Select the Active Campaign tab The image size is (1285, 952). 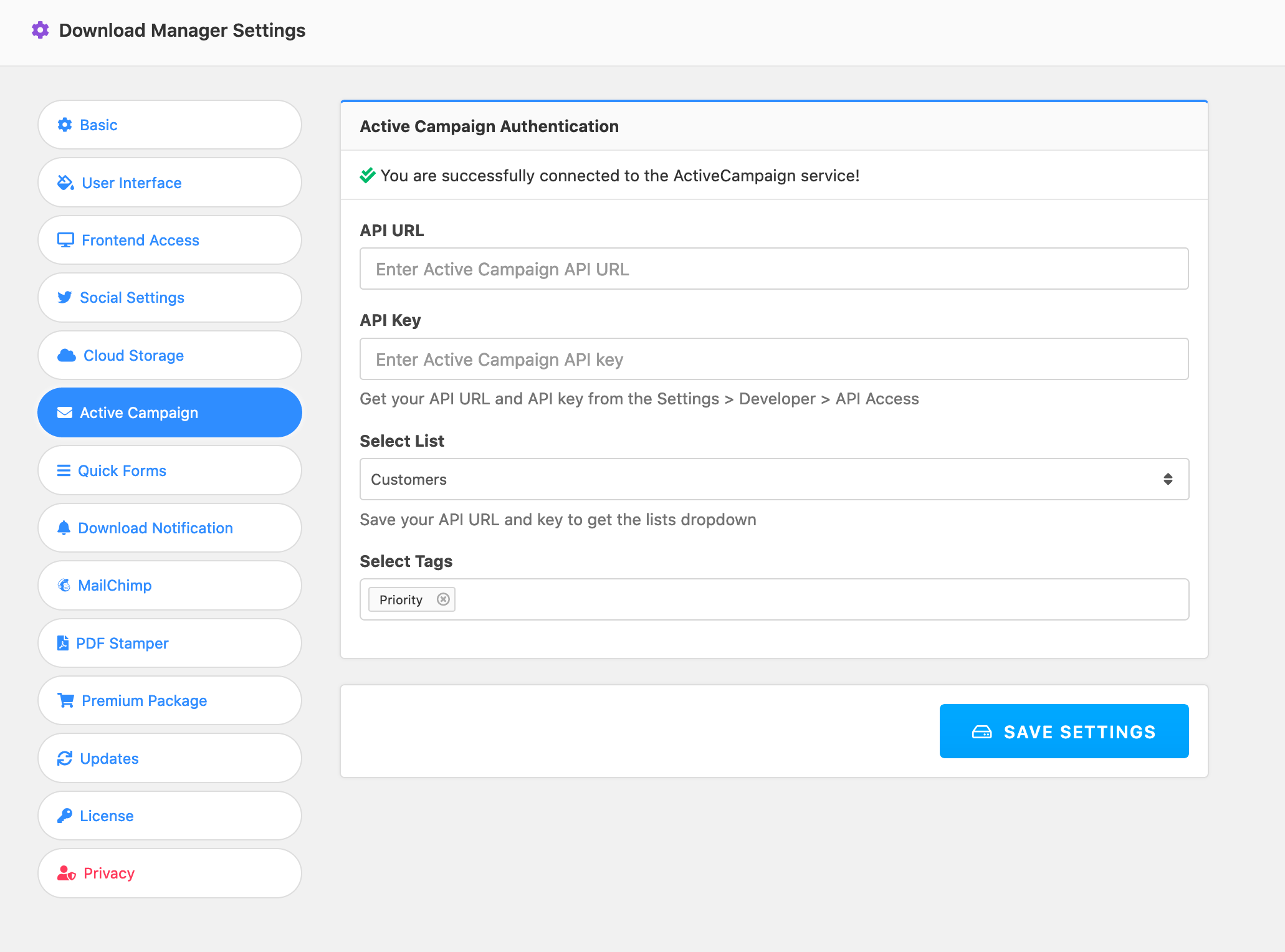coord(170,412)
